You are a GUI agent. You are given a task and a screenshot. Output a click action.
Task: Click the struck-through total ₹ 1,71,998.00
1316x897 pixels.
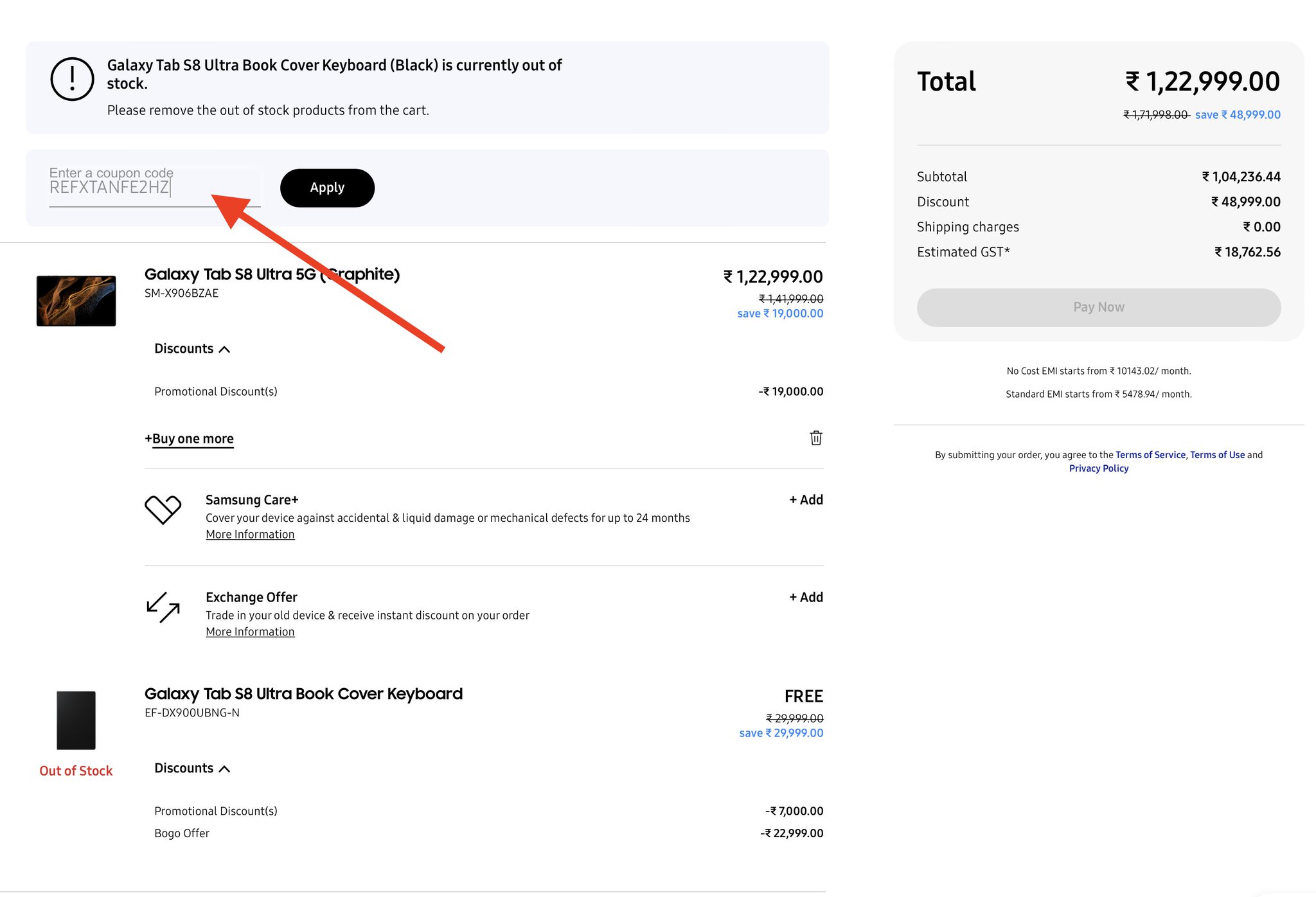pyautogui.click(x=1156, y=114)
